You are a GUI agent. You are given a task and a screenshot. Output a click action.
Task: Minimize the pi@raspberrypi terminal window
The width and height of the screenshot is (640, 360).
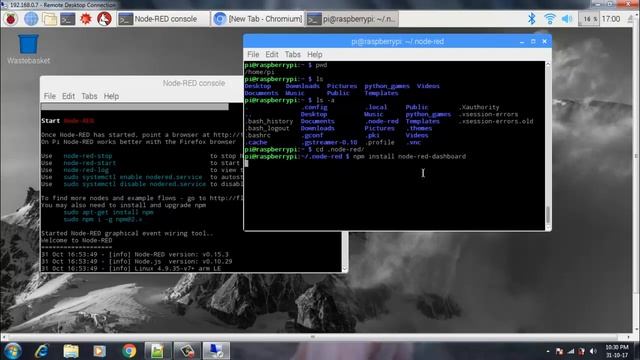tap(522, 42)
